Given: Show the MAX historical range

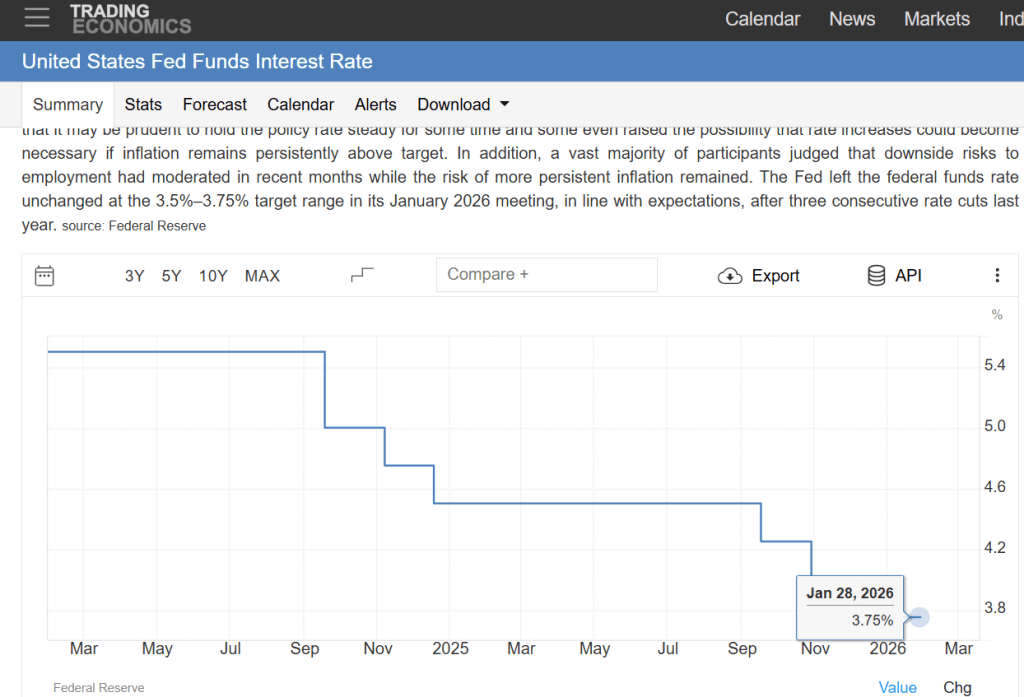Looking at the screenshot, I should coord(262,276).
